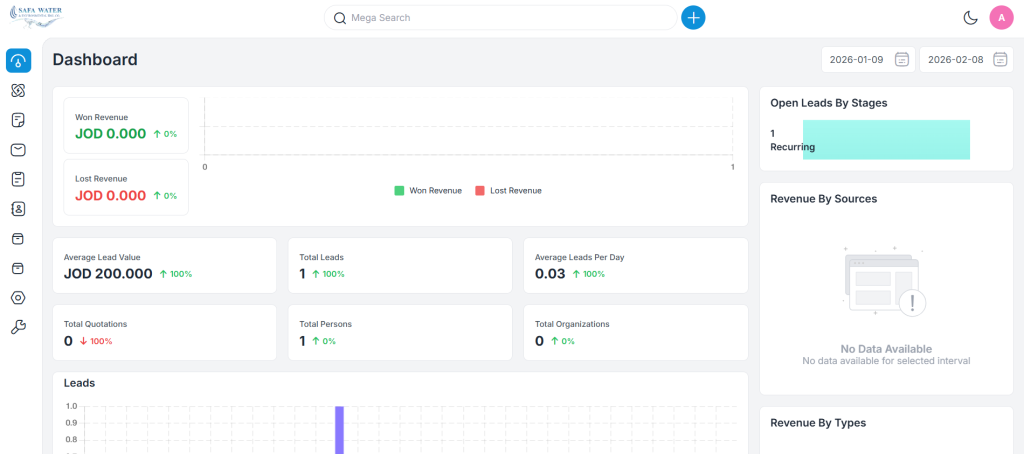The width and height of the screenshot is (1024, 454).
Task: Open the Mail envelope icon in sidebar
Action: tap(18, 150)
